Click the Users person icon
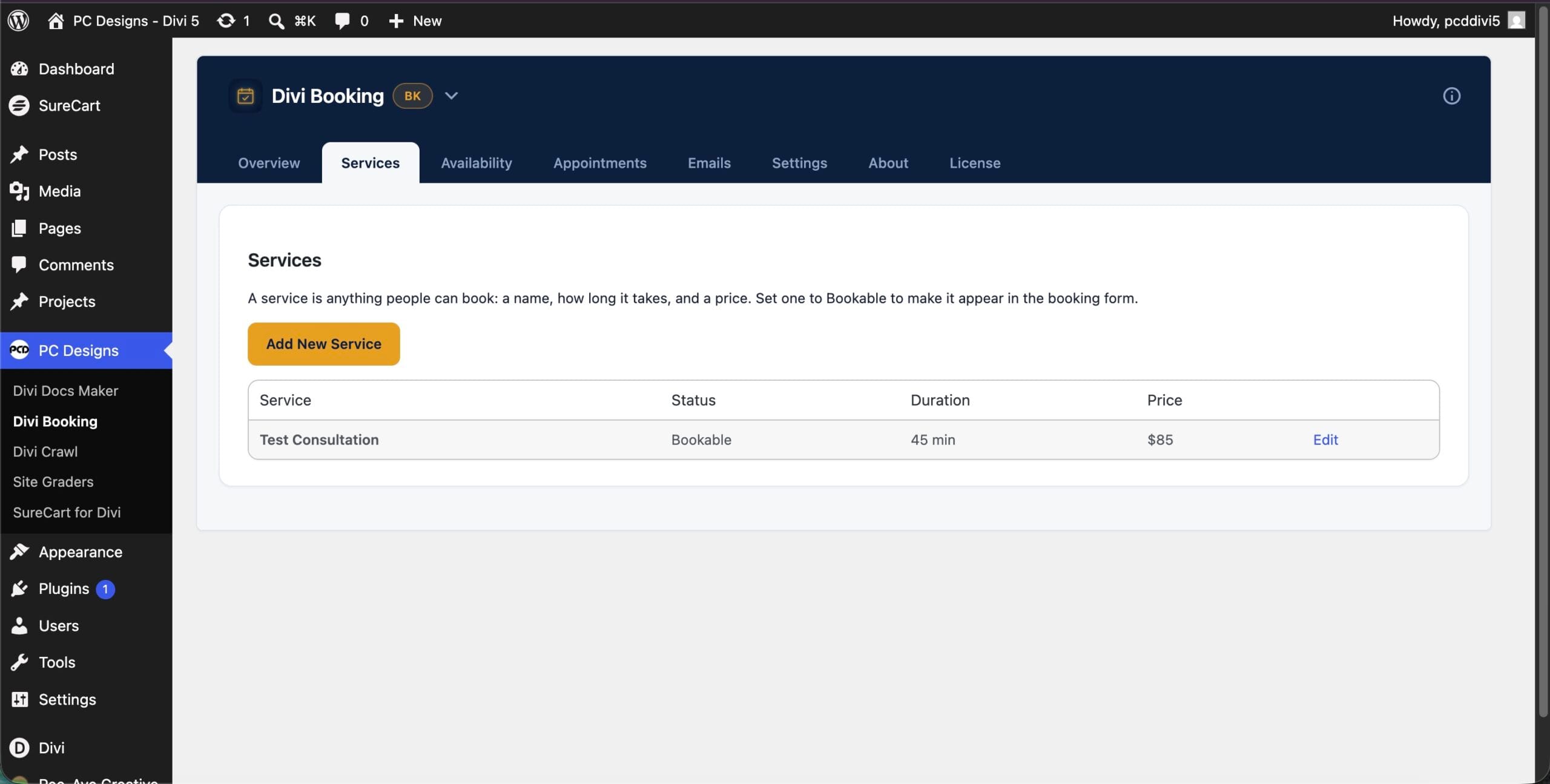The height and width of the screenshot is (784, 1550). tap(19, 625)
